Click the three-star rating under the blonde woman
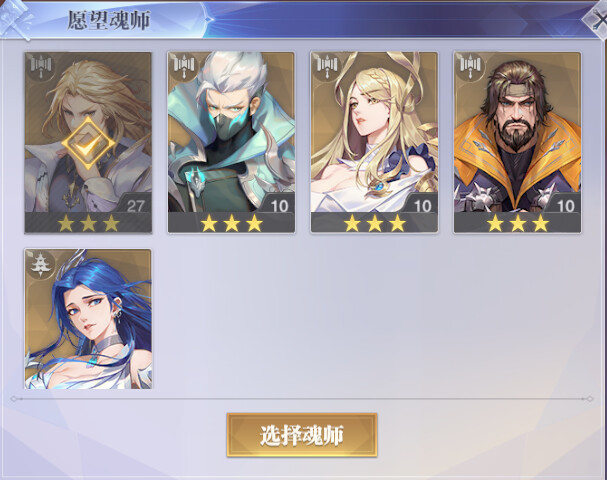607x480 pixels. [x=374, y=223]
